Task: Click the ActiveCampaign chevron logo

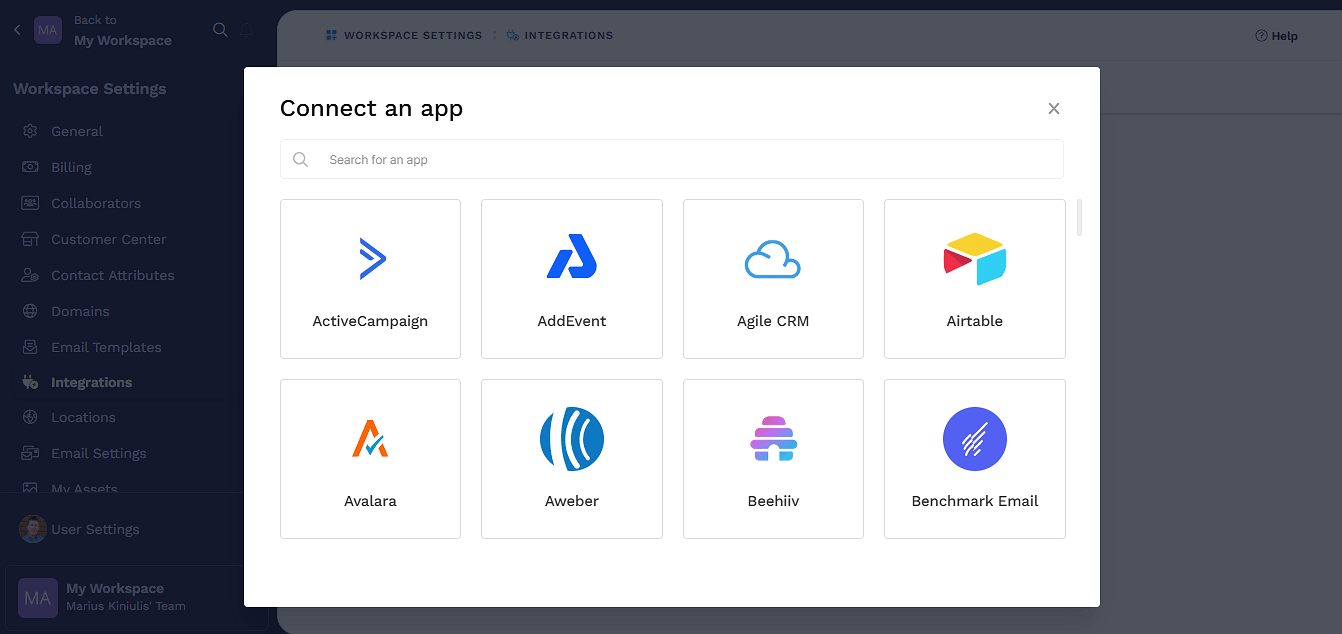Action: click(372, 258)
